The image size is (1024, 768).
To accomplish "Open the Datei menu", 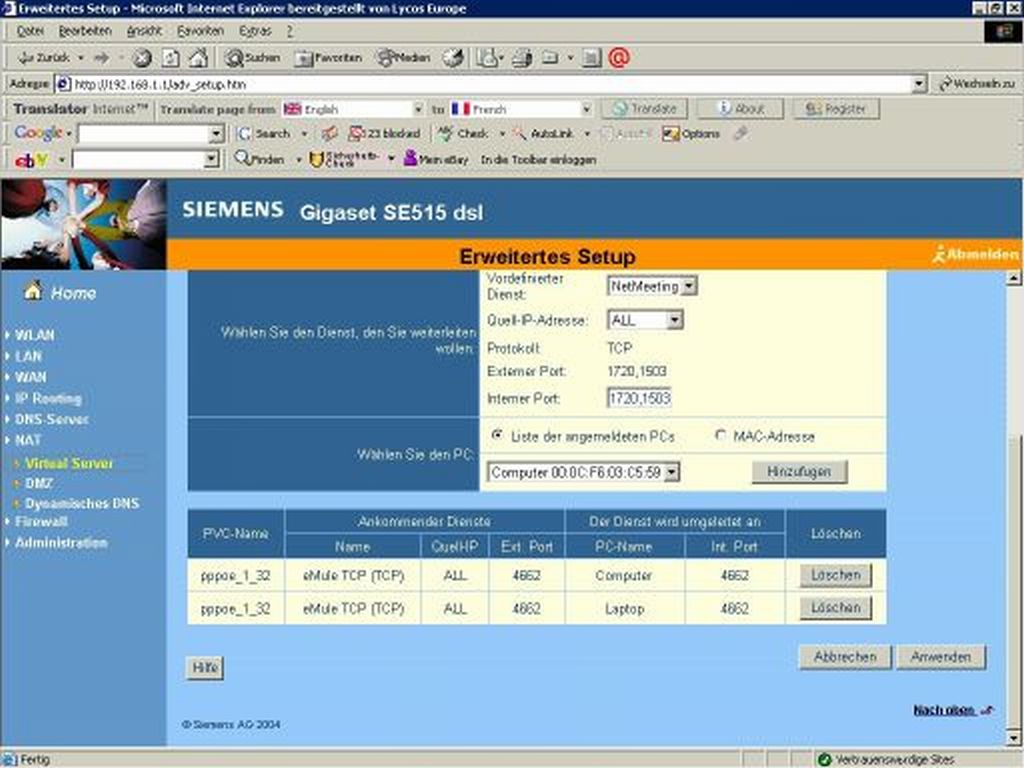I will pyautogui.click(x=30, y=31).
